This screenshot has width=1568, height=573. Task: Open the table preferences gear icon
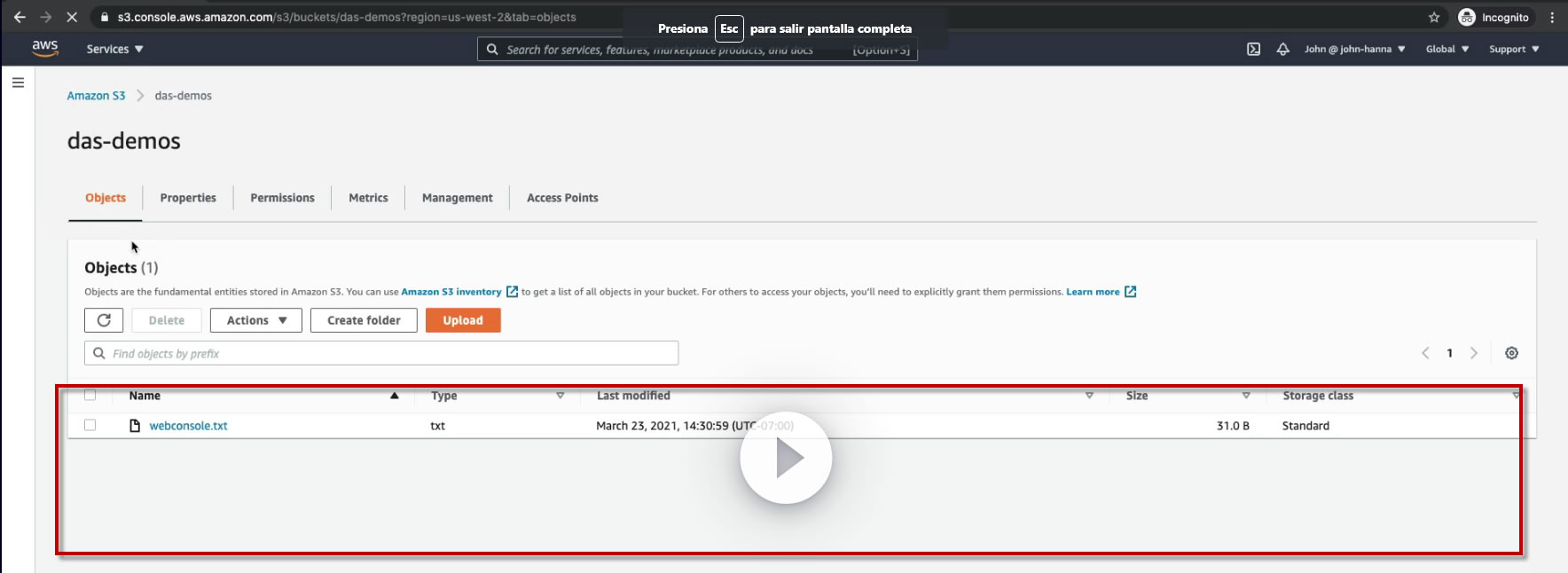tap(1512, 353)
